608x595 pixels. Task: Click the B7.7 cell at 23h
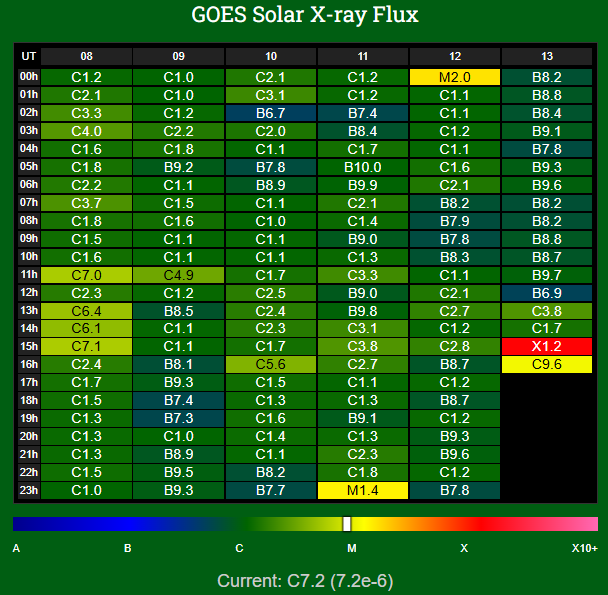click(271, 490)
